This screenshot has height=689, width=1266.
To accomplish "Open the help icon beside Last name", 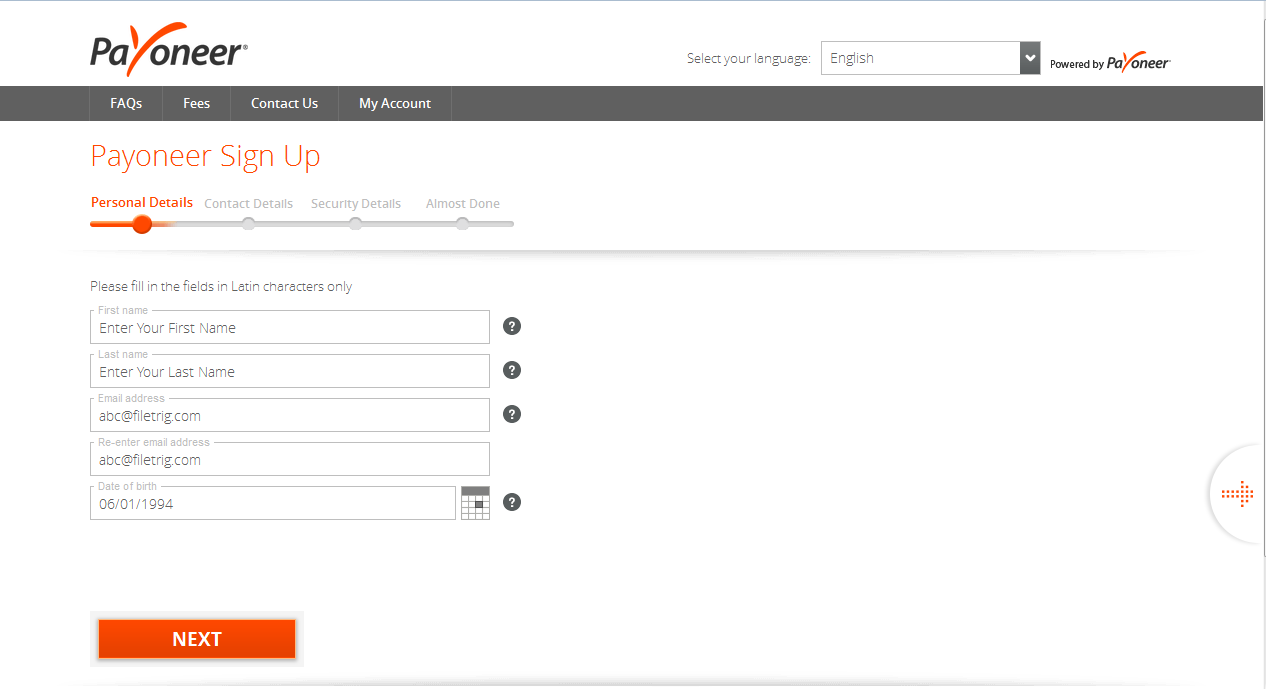I will pos(512,370).
